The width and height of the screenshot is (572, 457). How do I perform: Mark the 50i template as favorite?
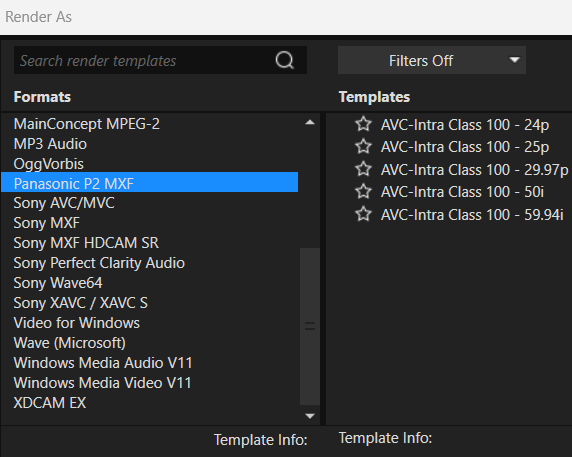(x=363, y=191)
